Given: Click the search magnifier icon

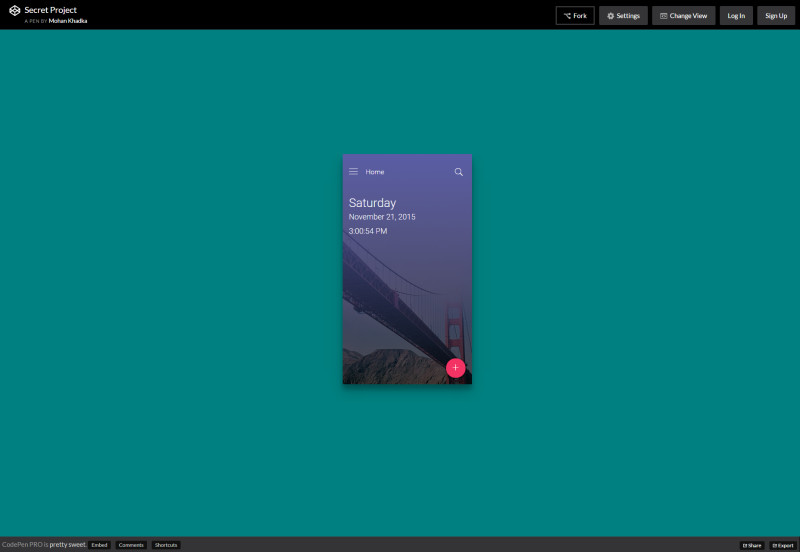Looking at the screenshot, I should click(459, 172).
